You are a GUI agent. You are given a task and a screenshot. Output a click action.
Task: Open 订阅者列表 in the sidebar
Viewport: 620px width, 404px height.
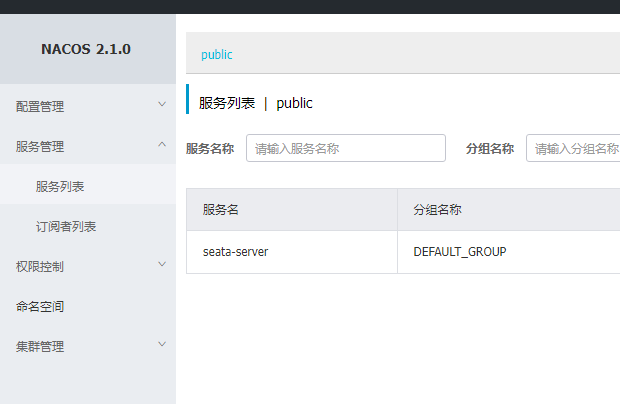pyautogui.click(x=66, y=226)
